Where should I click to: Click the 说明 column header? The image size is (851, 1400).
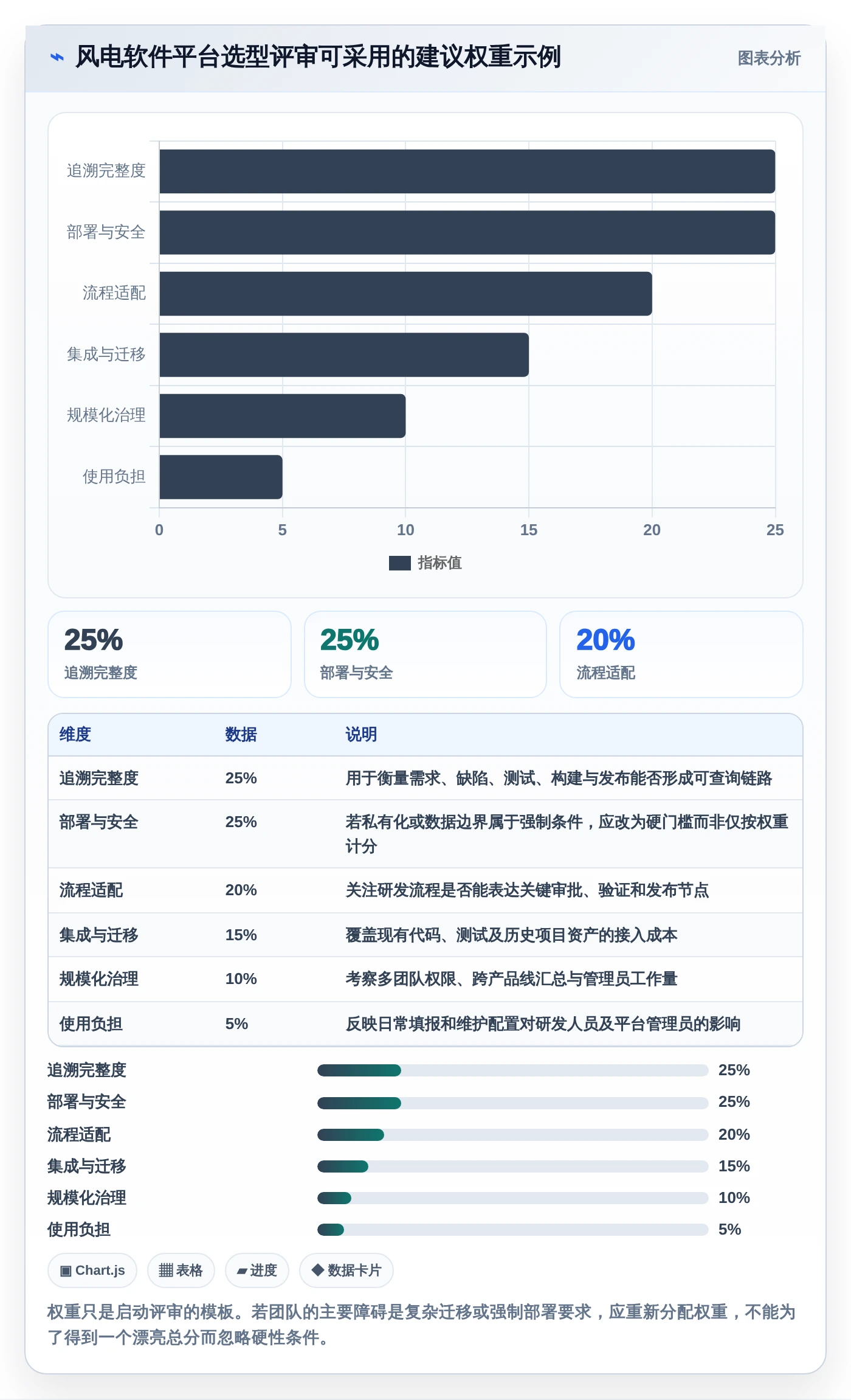pyautogui.click(x=362, y=735)
